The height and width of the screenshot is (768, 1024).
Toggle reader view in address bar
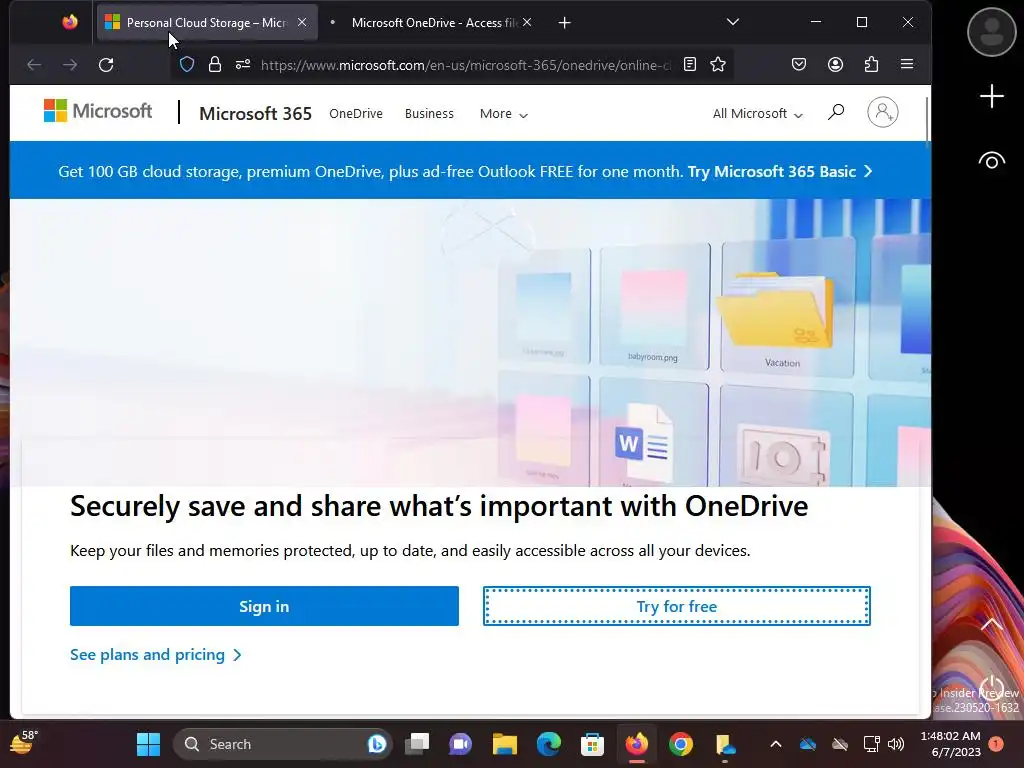coord(690,64)
